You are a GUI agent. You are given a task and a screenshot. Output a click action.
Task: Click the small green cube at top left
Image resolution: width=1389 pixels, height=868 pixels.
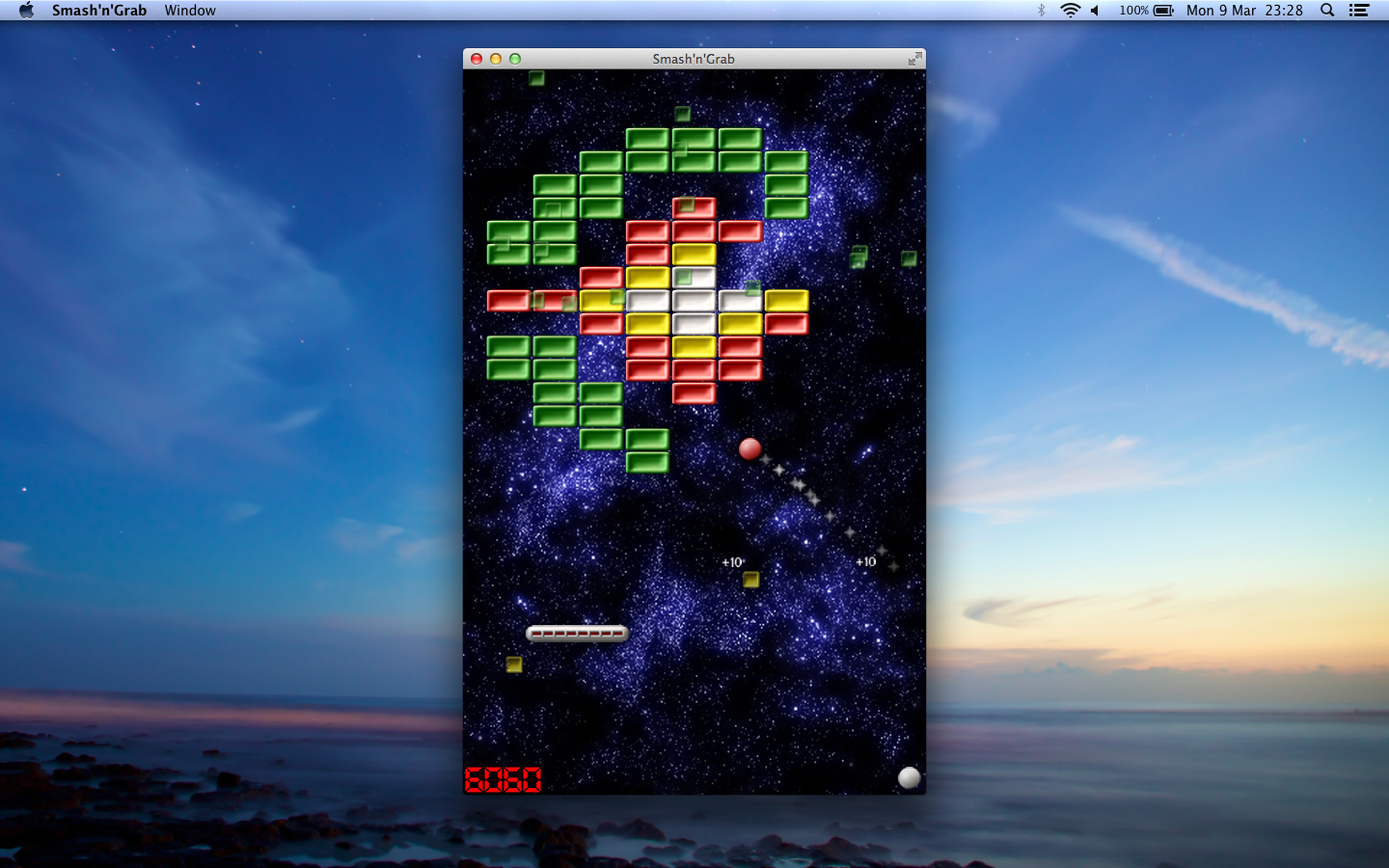[x=536, y=78]
